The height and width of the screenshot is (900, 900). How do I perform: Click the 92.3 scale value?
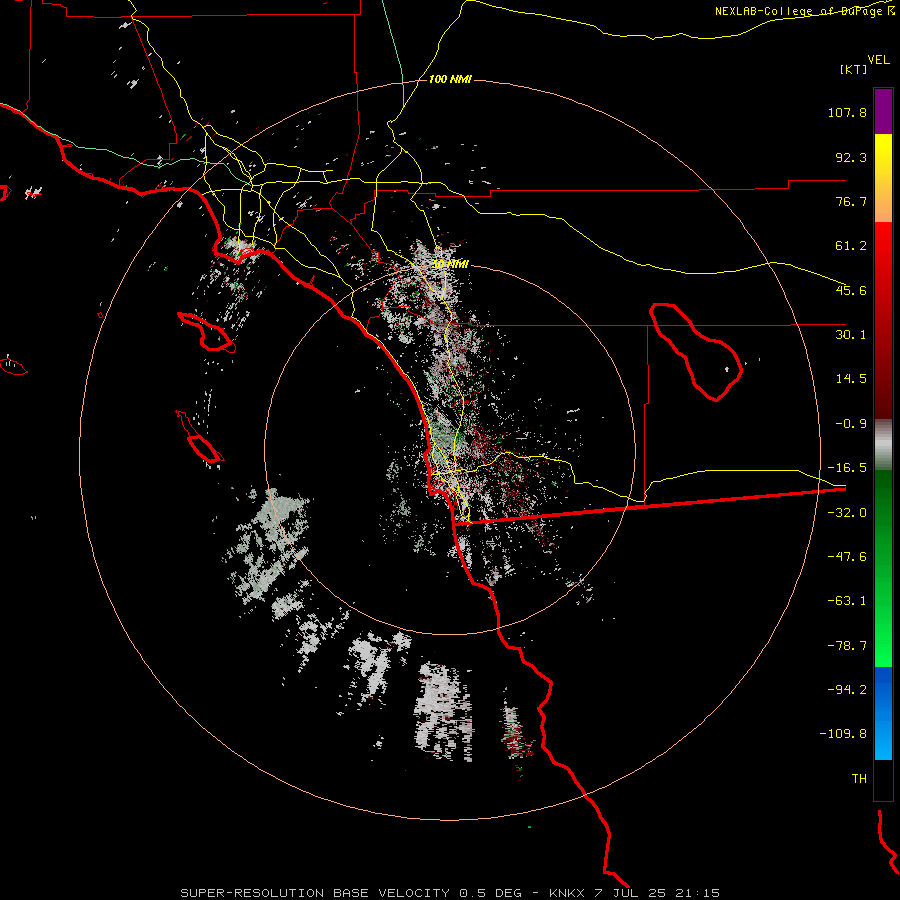851,157
